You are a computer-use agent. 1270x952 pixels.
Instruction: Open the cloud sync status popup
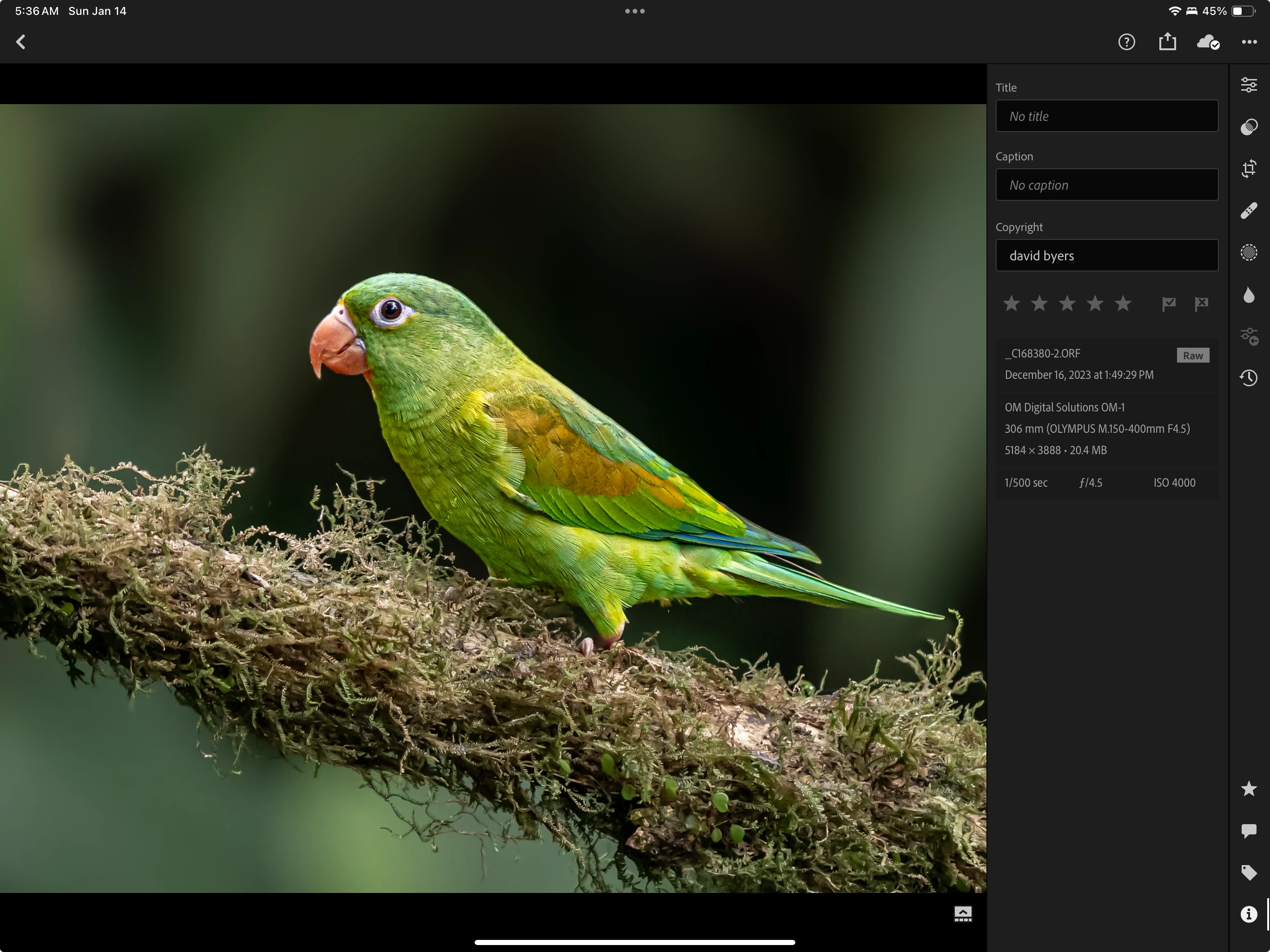point(1207,42)
